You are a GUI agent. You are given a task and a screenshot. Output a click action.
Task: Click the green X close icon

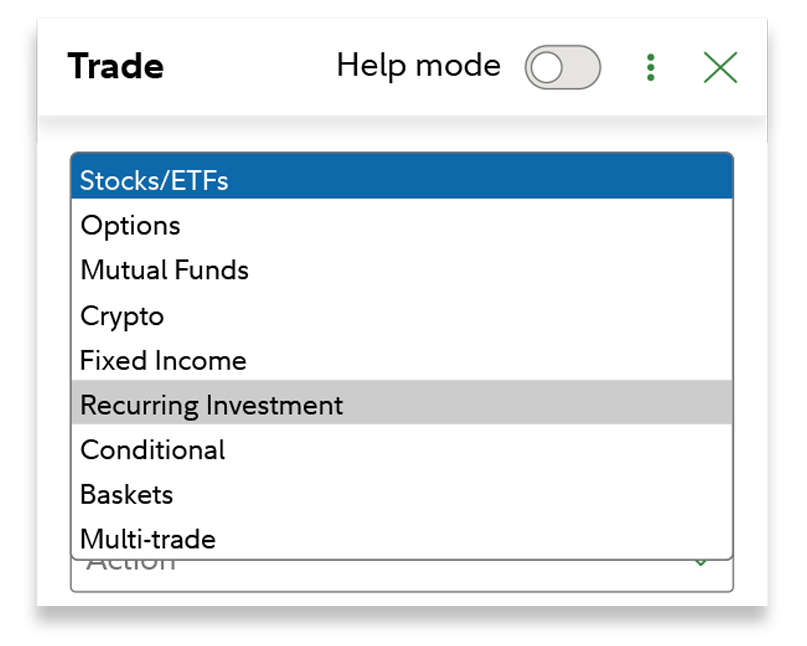(719, 66)
